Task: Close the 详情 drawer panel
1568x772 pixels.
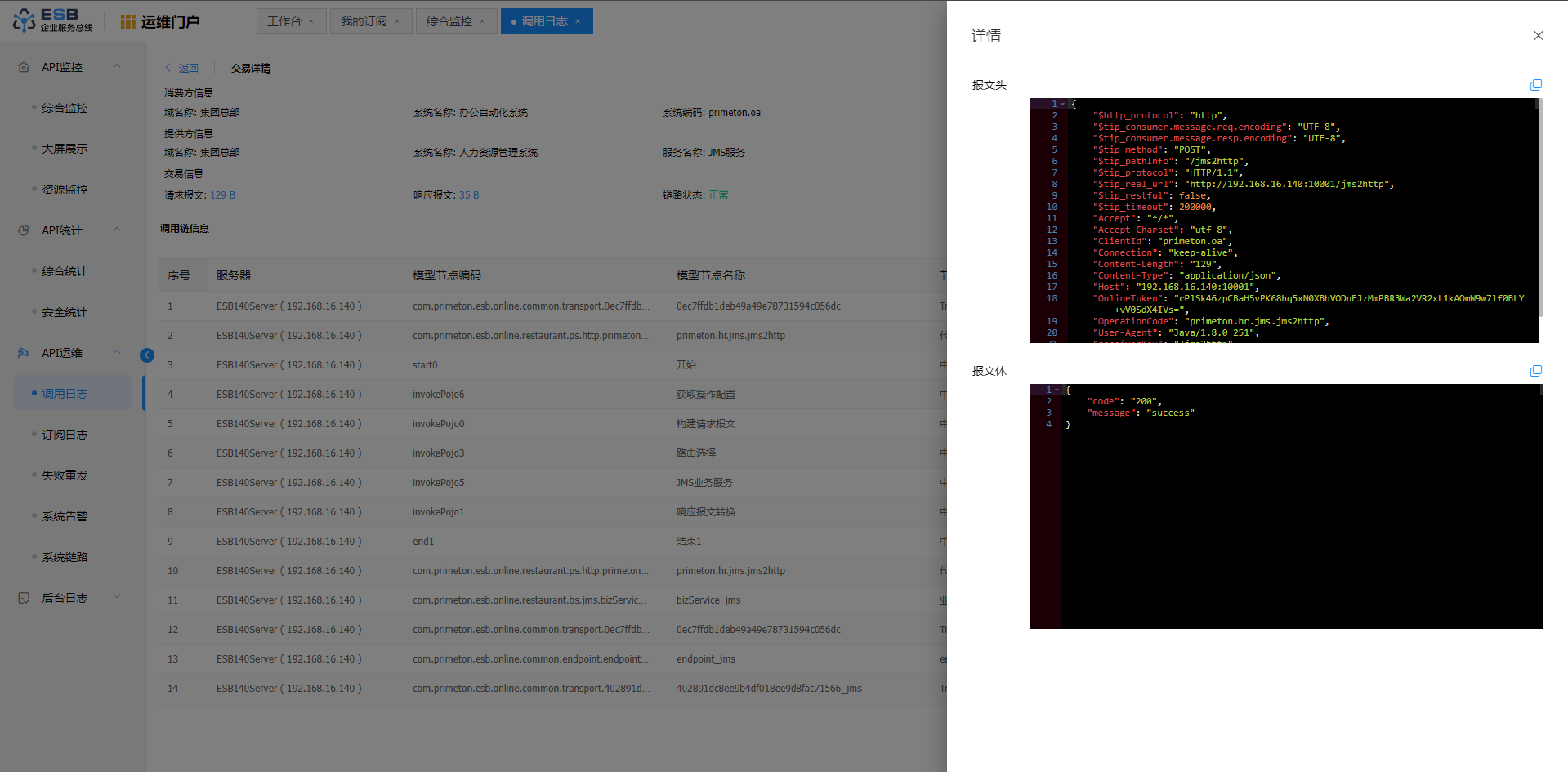Action: 1538,36
